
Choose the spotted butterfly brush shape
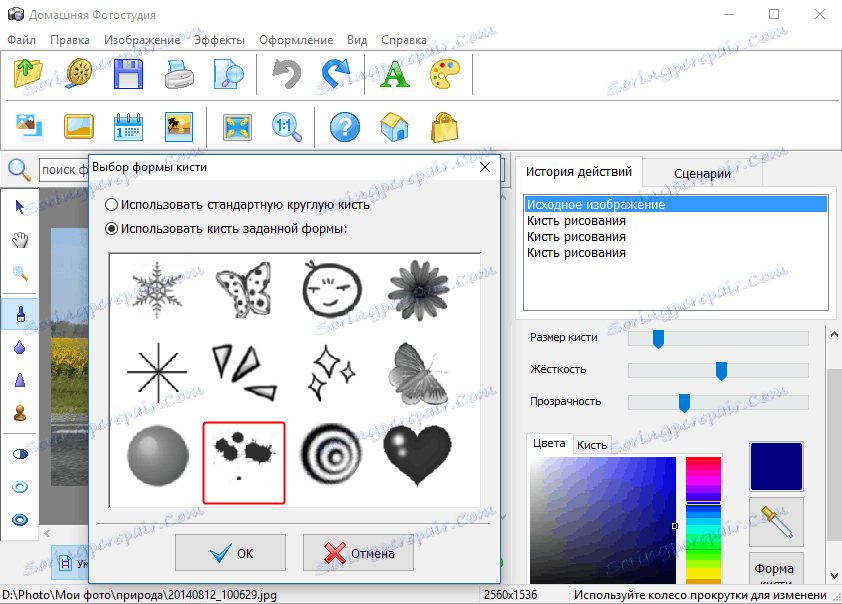[x=244, y=290]
